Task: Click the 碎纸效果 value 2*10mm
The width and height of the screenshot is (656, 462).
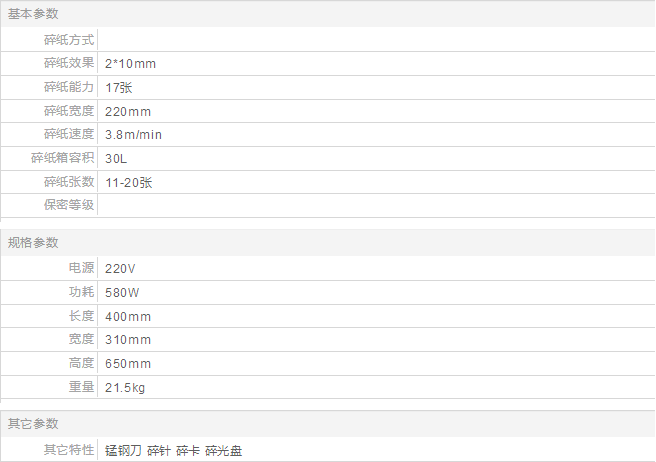Action: tap(131, 64)
